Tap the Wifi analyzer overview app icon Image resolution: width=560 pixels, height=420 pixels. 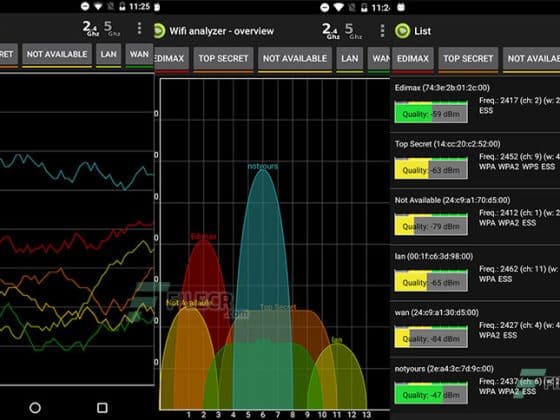[159, 31]
